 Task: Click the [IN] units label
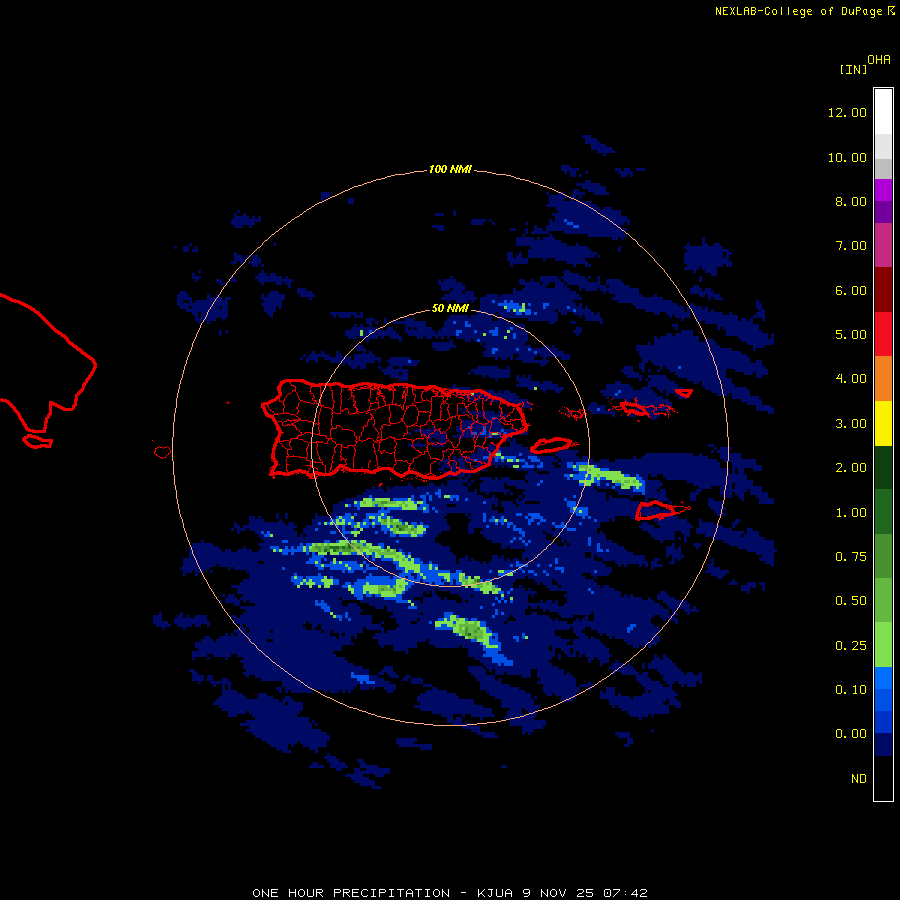coord(853,69)
